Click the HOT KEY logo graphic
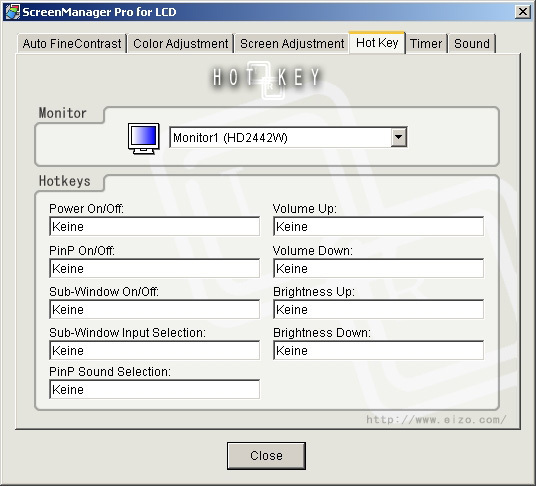Image resolution: width=536 pixels, height=486 pixels. tap(266, 79)
